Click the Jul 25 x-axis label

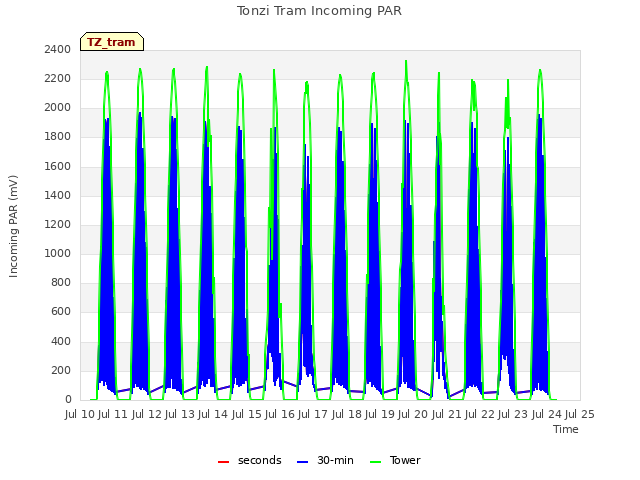[580, 415]
